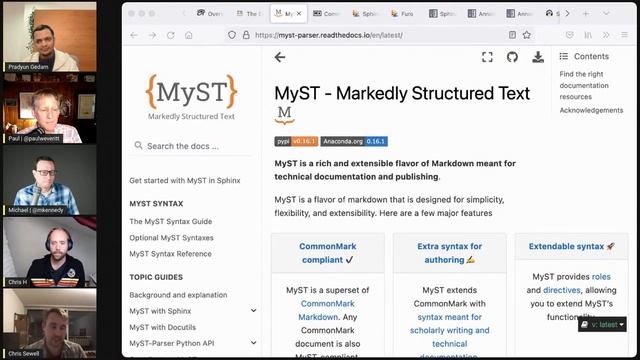Follow the 'directives' link
The width and height of the screenshot is (640, 360).
(562, 290)
